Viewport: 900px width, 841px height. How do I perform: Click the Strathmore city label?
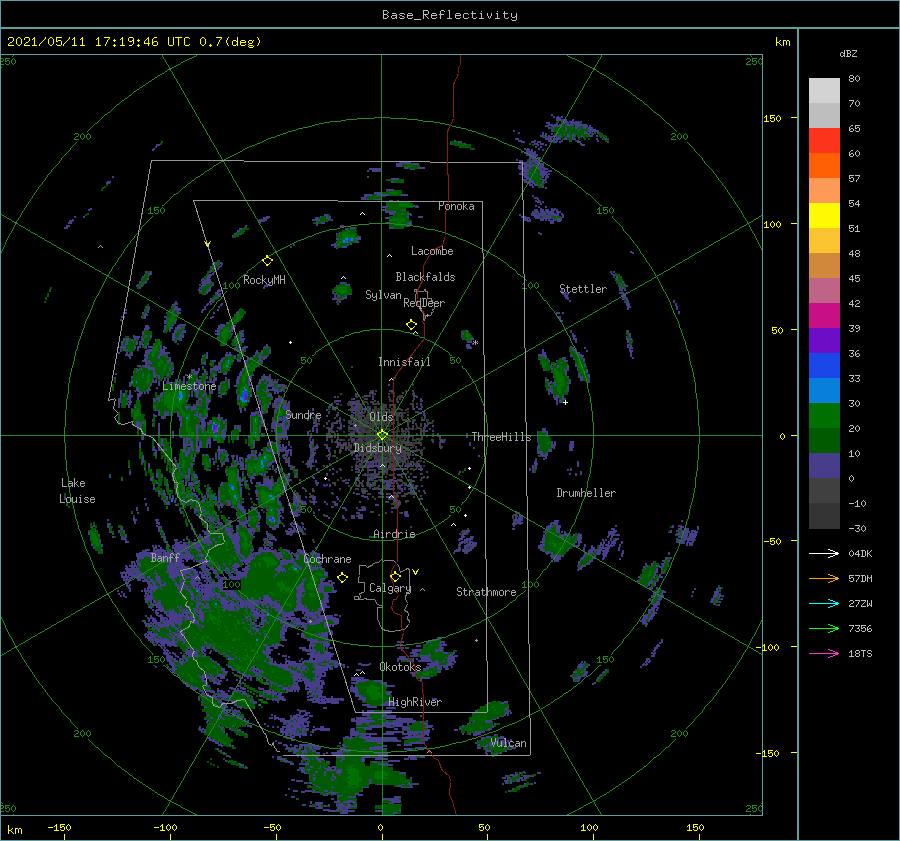pyautogui.click(x=486, y=592)
